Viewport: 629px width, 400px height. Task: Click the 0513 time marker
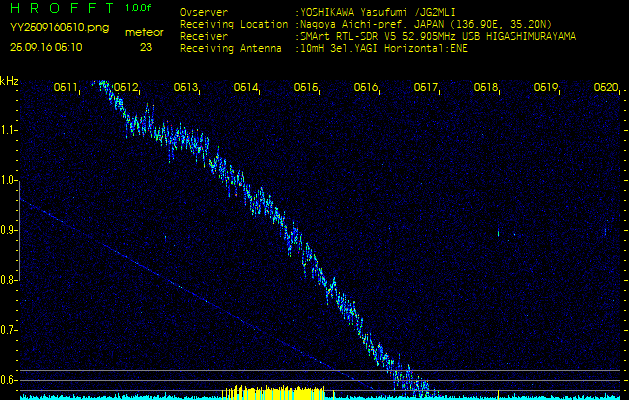coord(186,88)
